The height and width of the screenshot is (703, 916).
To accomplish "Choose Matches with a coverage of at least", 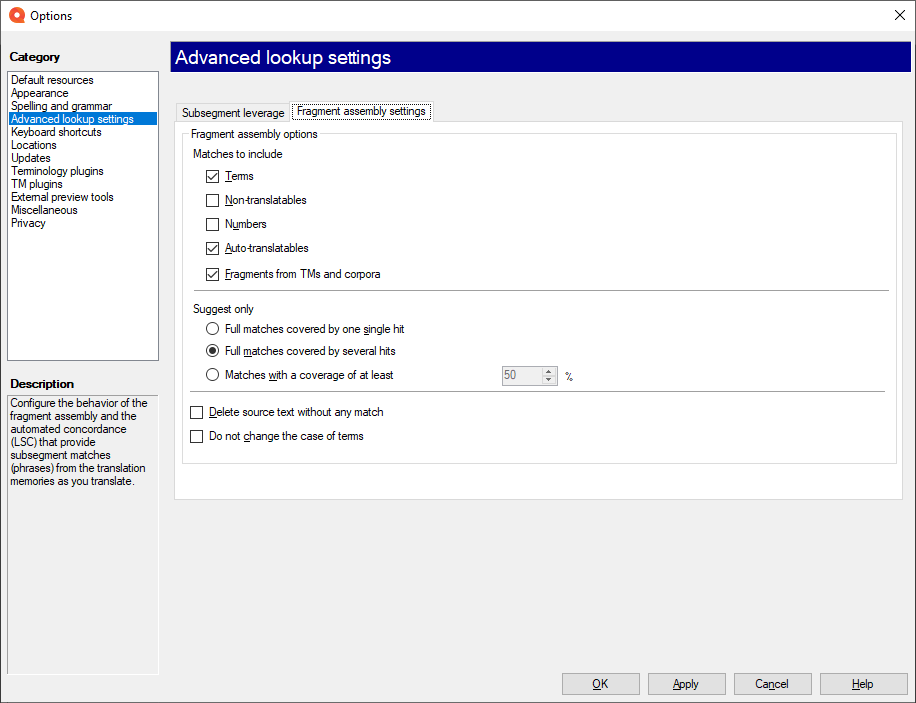I will 212,375.
